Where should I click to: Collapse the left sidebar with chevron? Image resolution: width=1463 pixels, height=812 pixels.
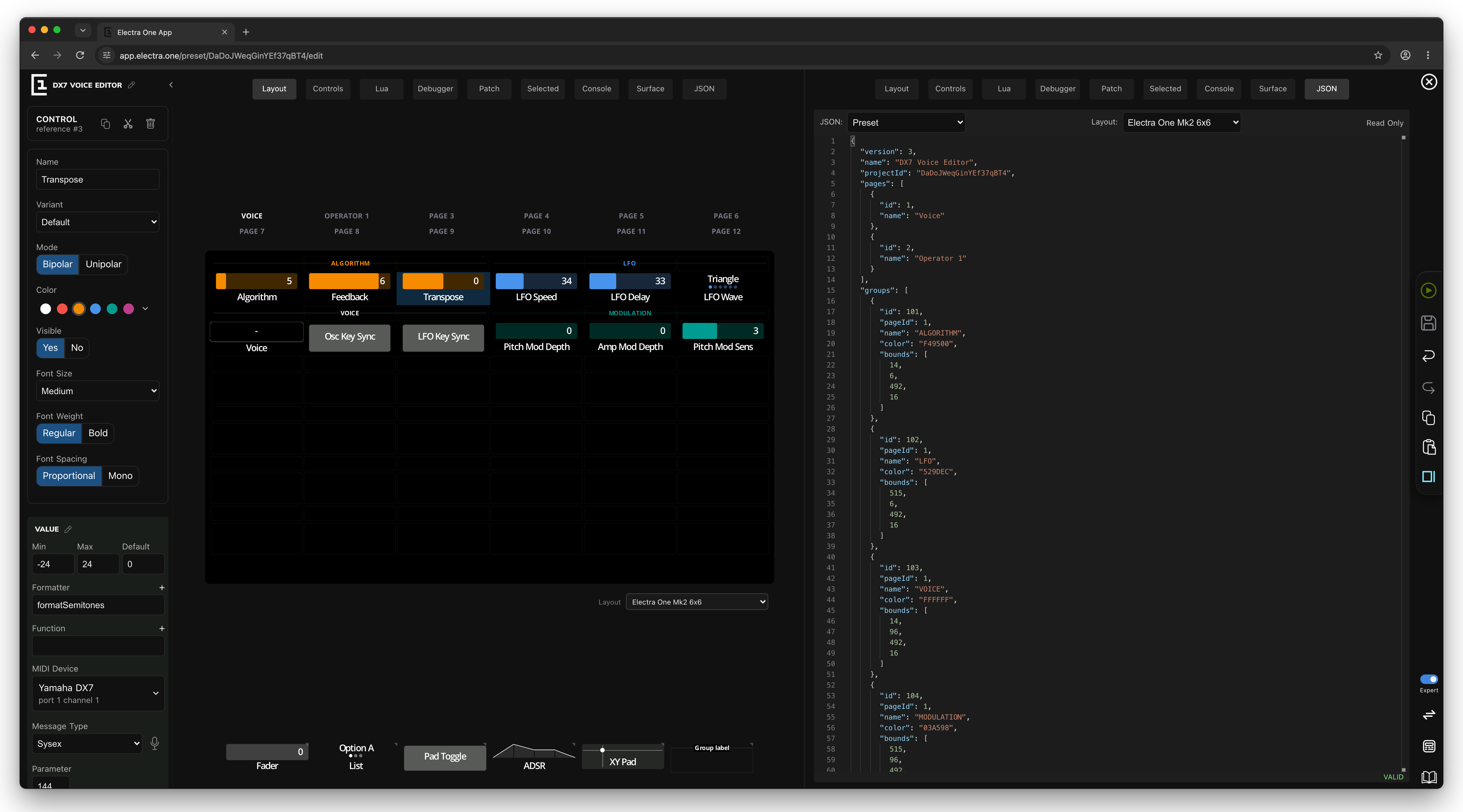(x=171, y=84)
